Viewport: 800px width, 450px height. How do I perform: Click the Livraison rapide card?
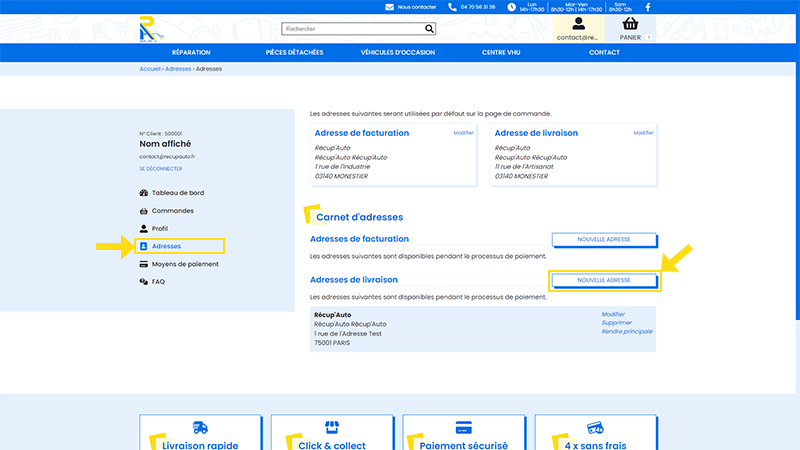click(x=200, y=433)
